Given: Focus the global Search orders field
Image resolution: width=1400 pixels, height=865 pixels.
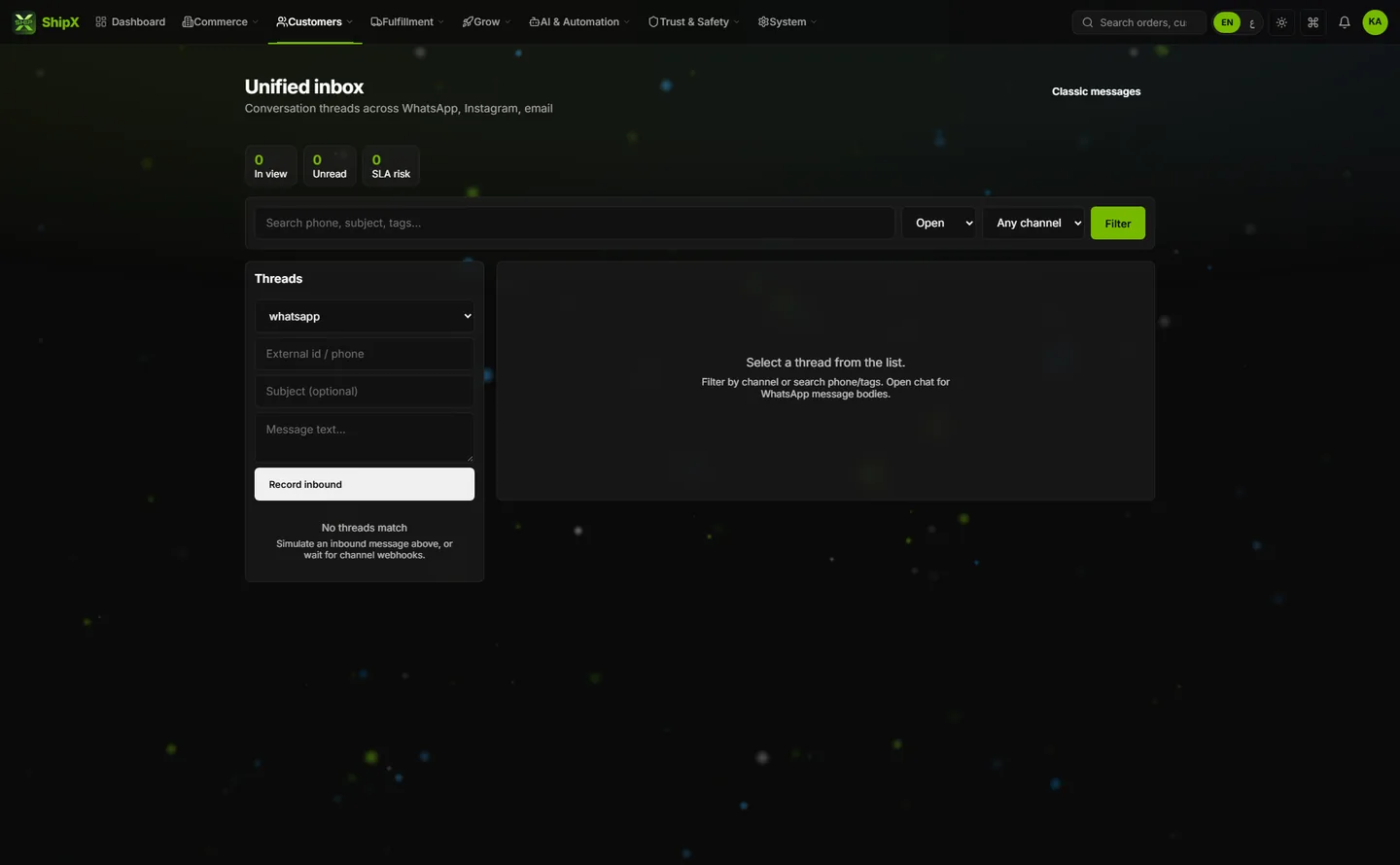Looking at the screenshot, I should coord(1139,22).
